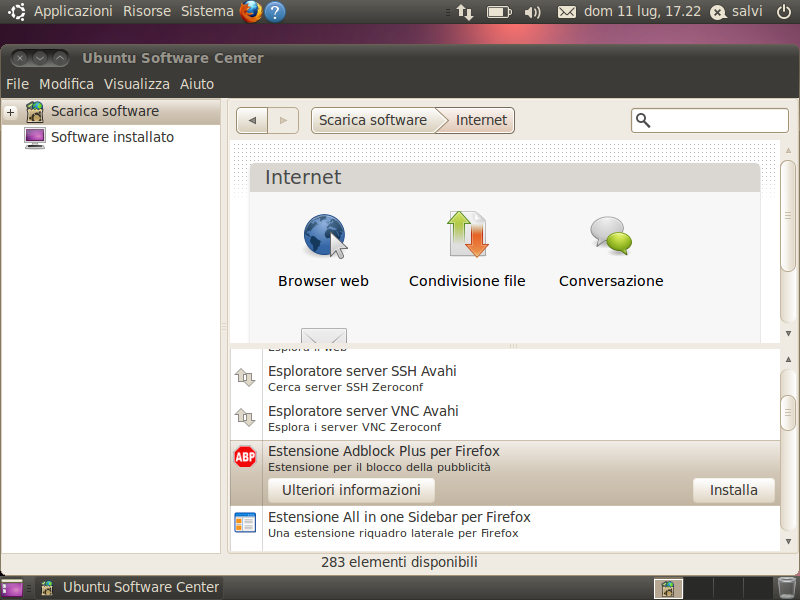Click the Scarica software breadcrumb
This screenshot has height=600, width=800.
point(373,120)
